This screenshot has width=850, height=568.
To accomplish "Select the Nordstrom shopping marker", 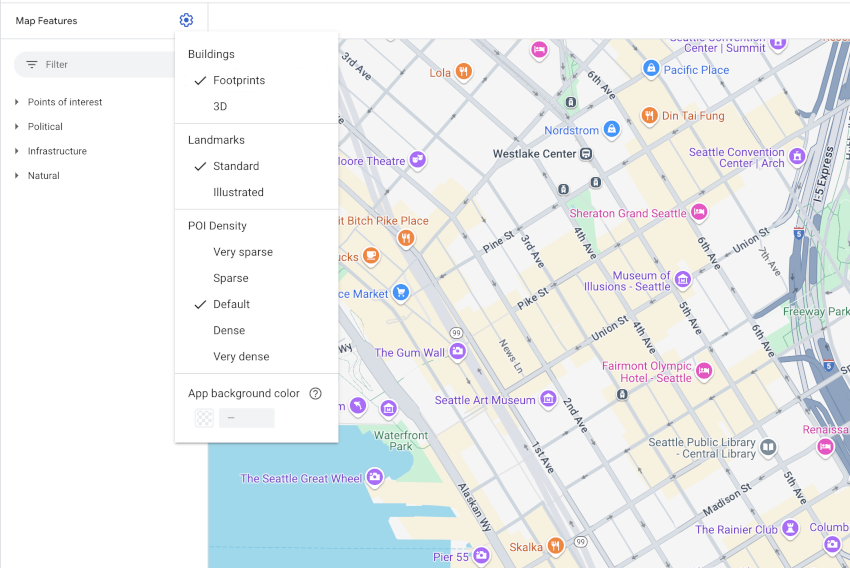I will coord(611,129).
